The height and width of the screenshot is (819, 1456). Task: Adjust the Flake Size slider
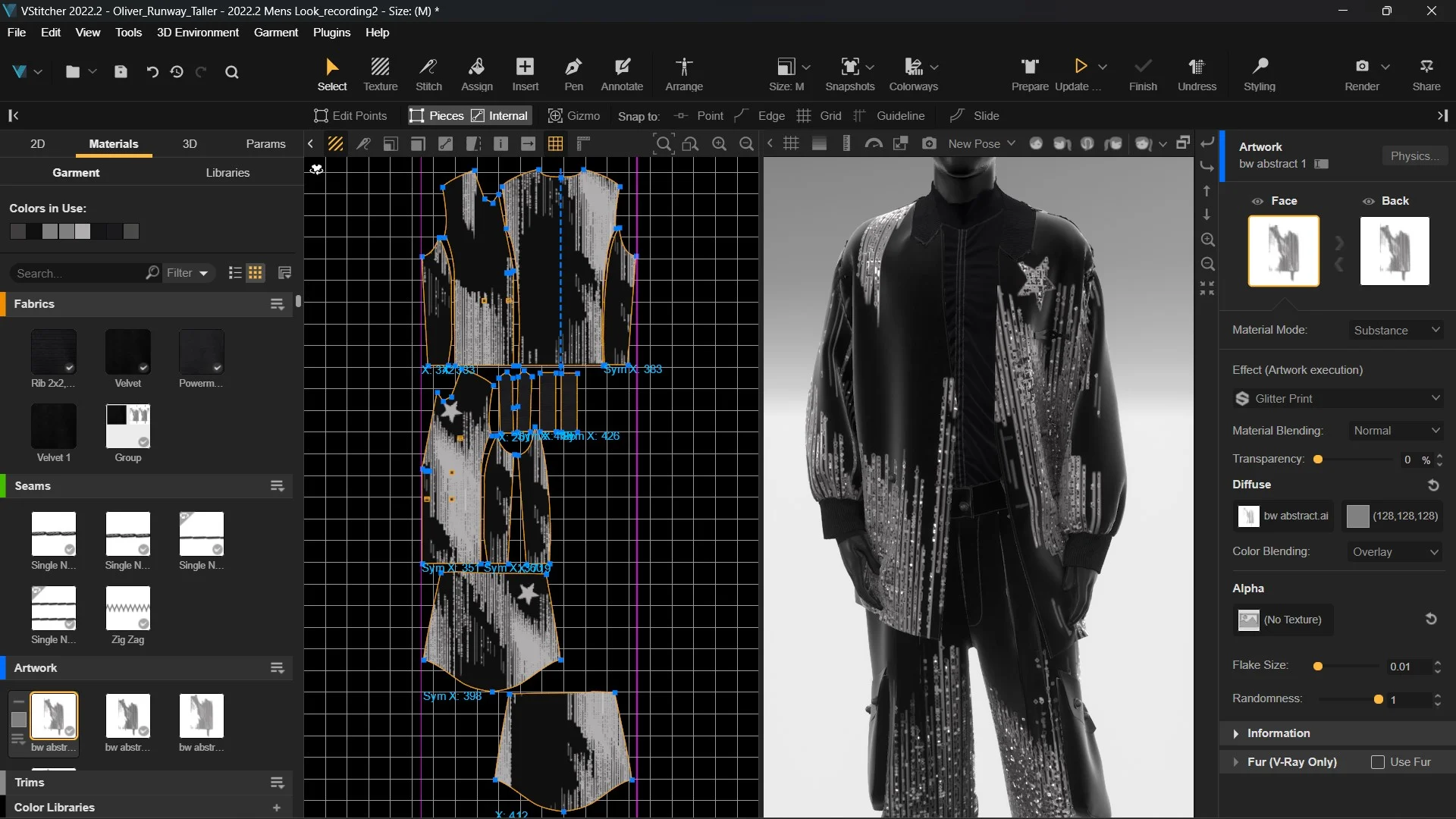(1318, 667)
